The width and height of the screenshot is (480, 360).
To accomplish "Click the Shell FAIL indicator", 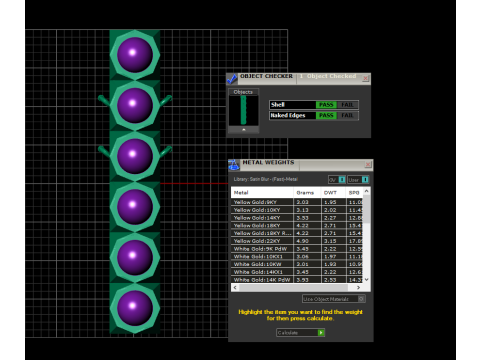I will pyautogui.click(x=347, y=105).
